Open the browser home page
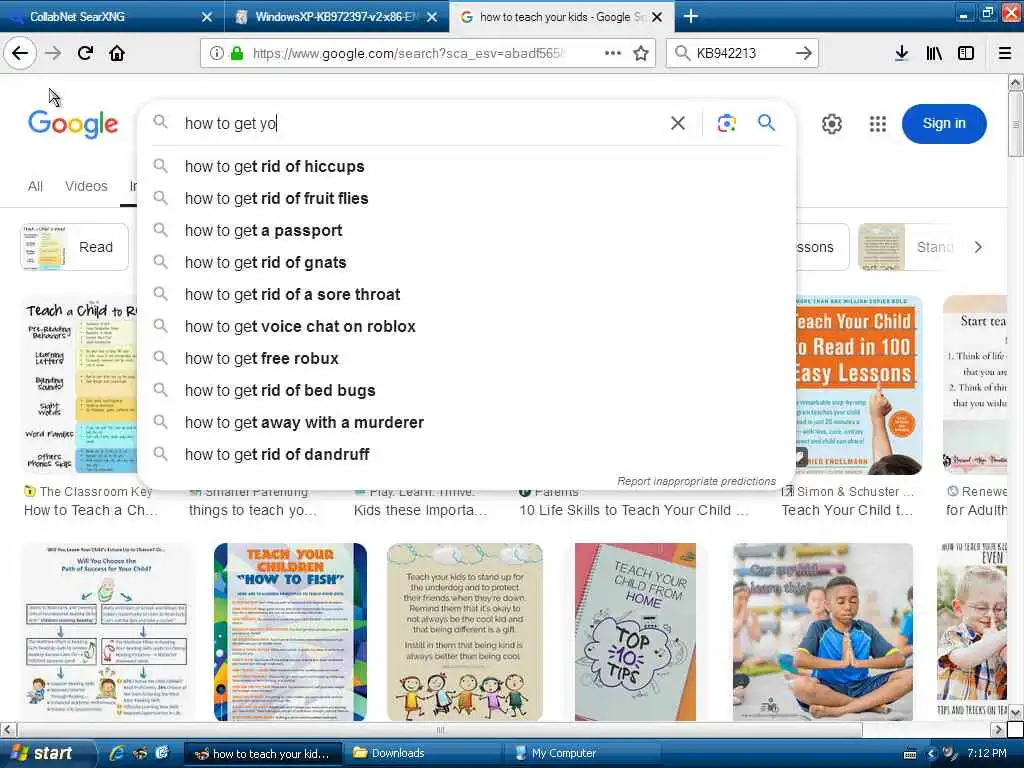 pos(117,53)
